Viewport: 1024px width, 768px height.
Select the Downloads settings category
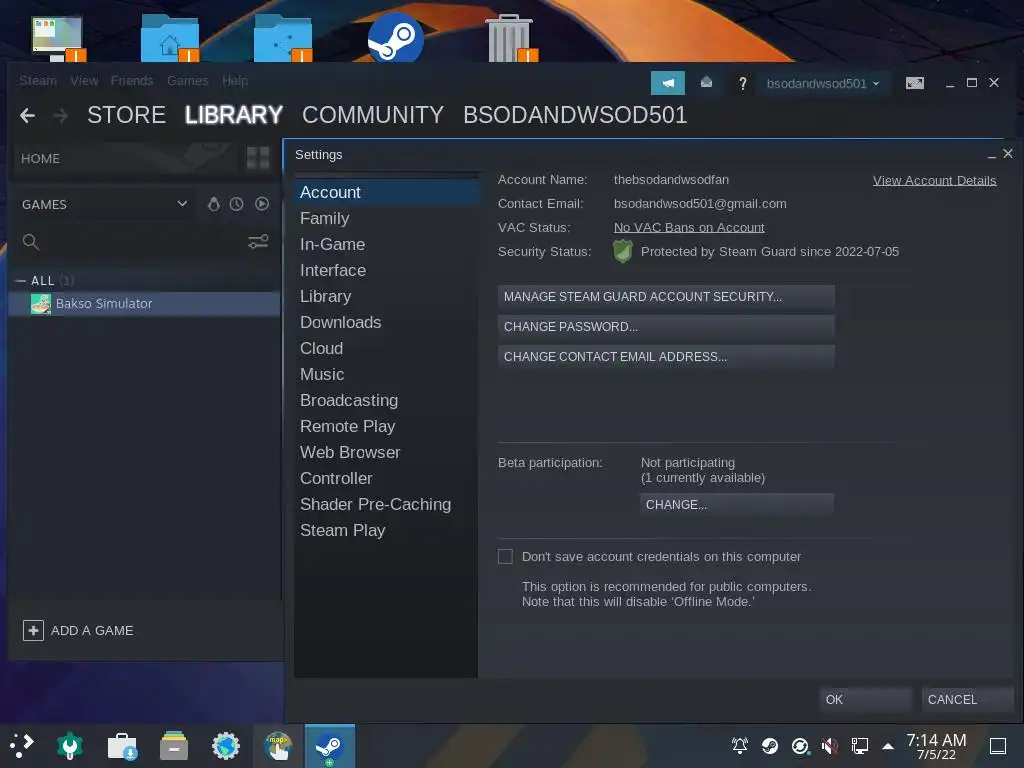point(387,323)
